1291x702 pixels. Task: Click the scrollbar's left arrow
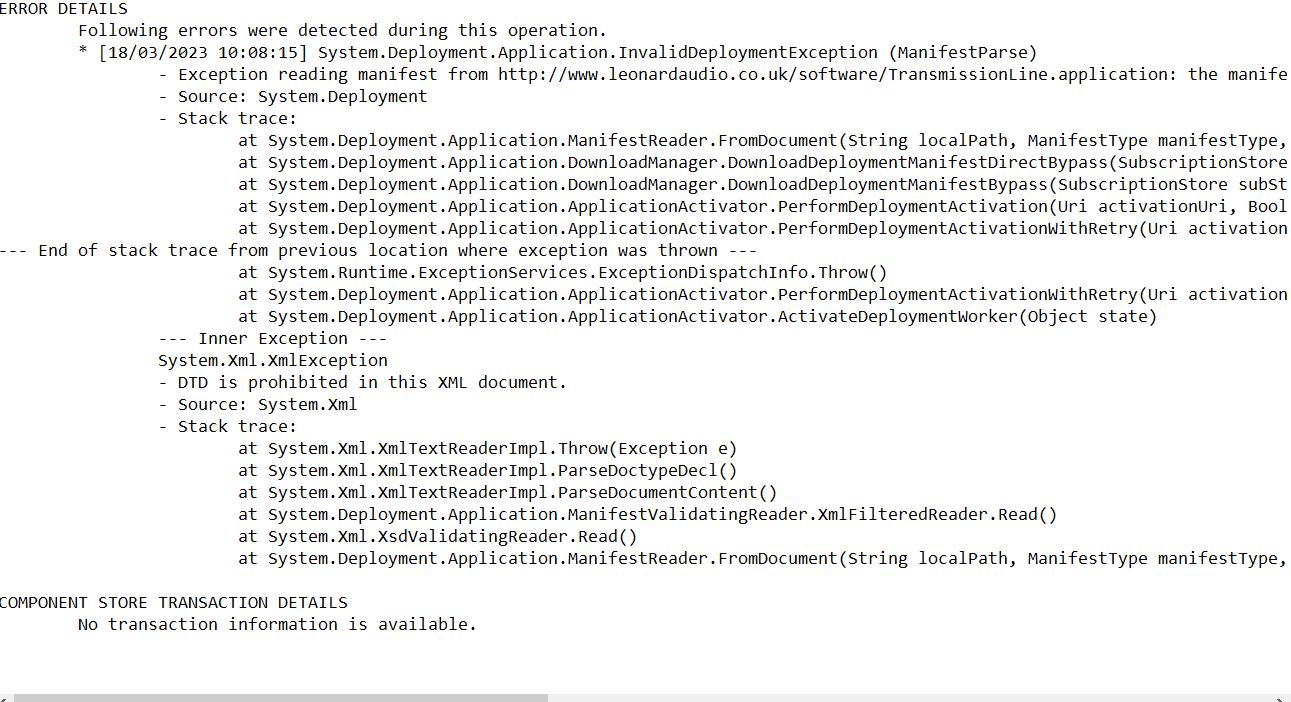(4, 698)
